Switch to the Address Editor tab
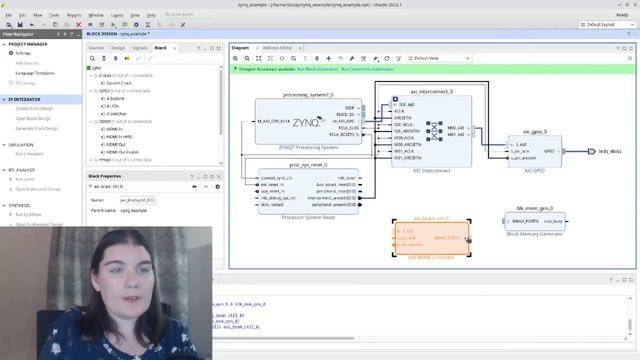The height and width of the screenshot is (360, 640). [278, 48]
